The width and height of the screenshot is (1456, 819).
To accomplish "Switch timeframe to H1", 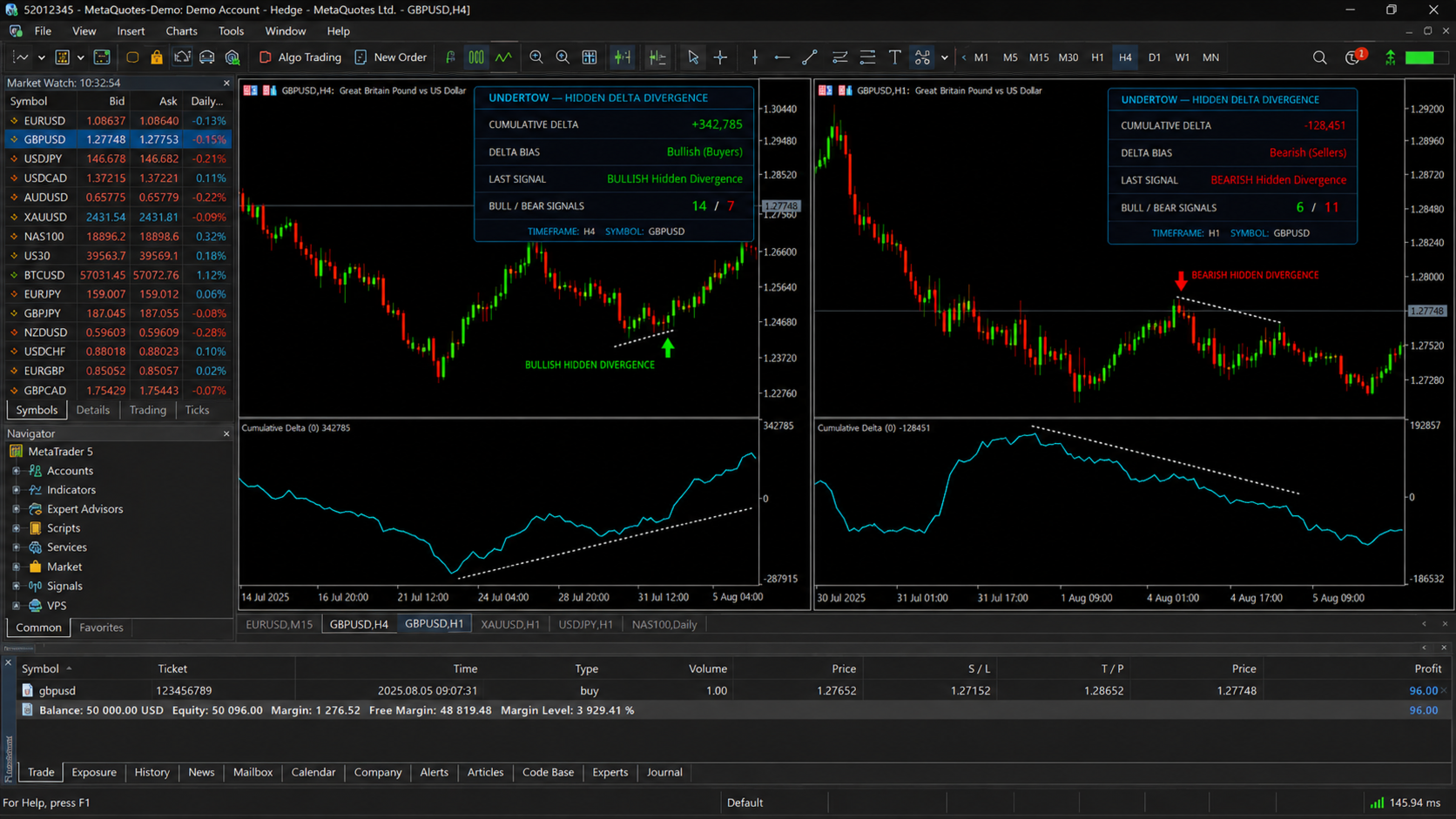I will (1097, 57).
